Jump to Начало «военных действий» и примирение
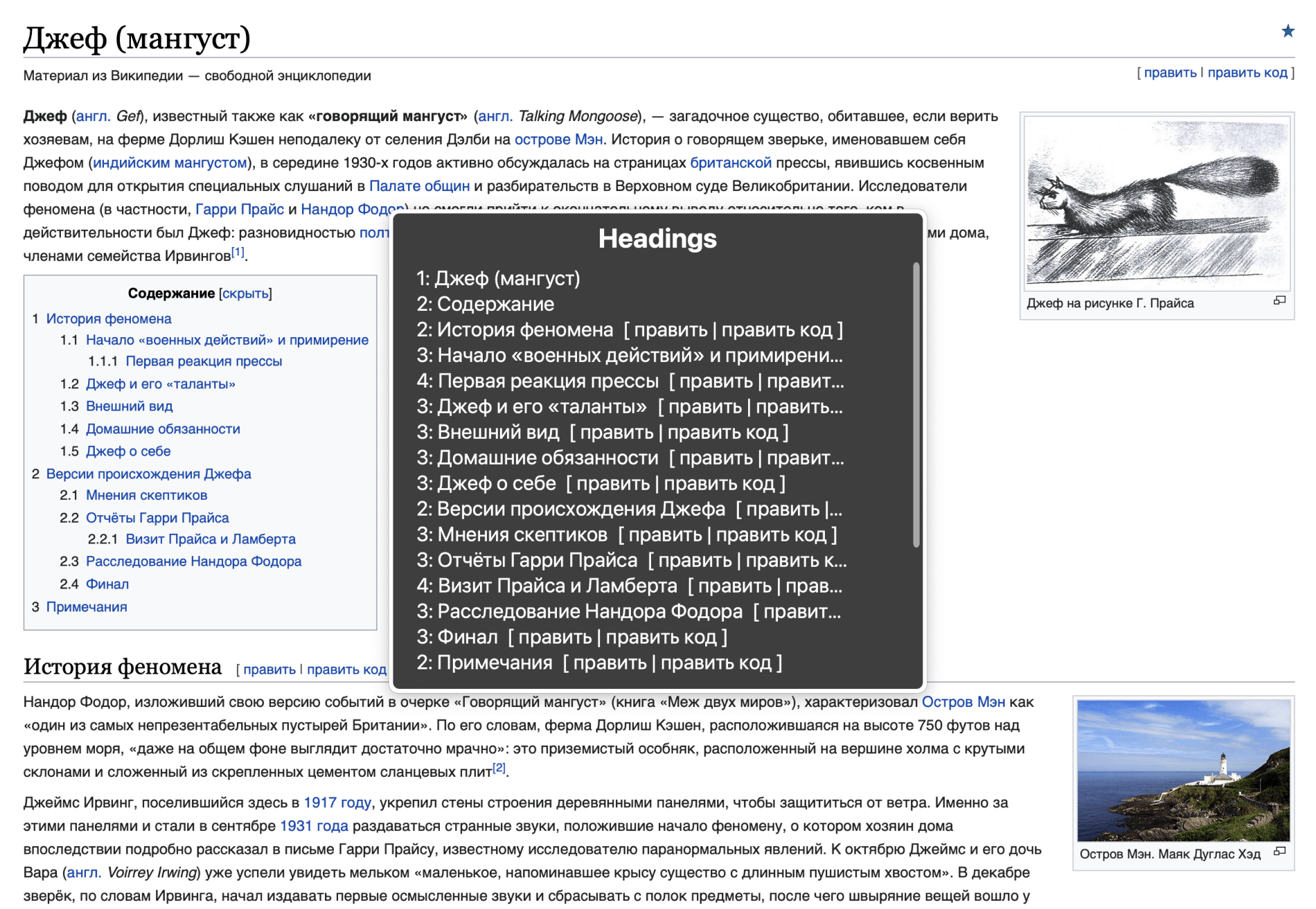The image size is (1316, 909). coord(227,340)
